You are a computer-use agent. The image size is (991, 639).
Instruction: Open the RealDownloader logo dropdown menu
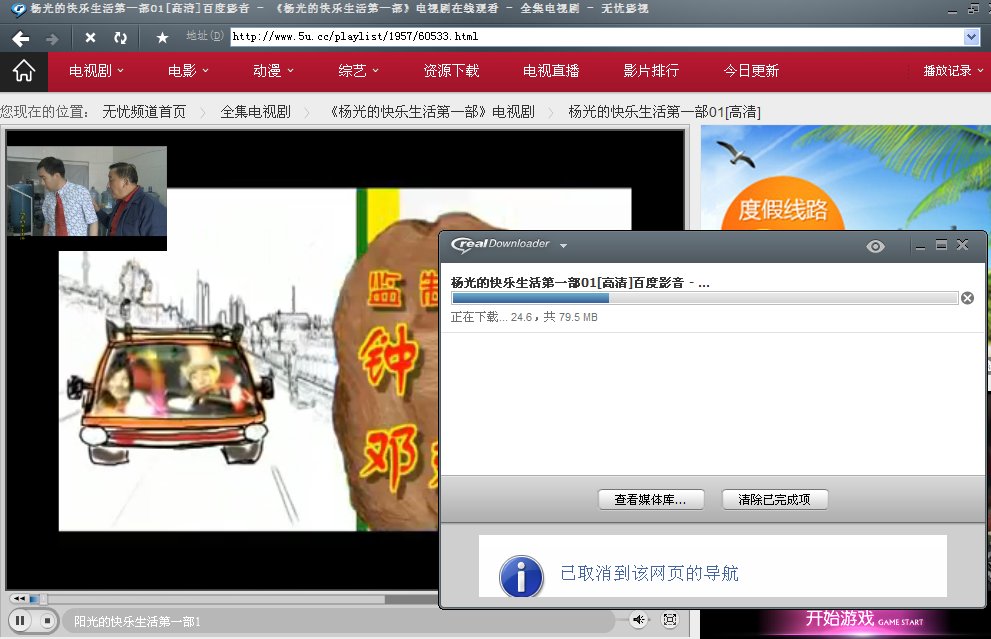coord(563,245)
